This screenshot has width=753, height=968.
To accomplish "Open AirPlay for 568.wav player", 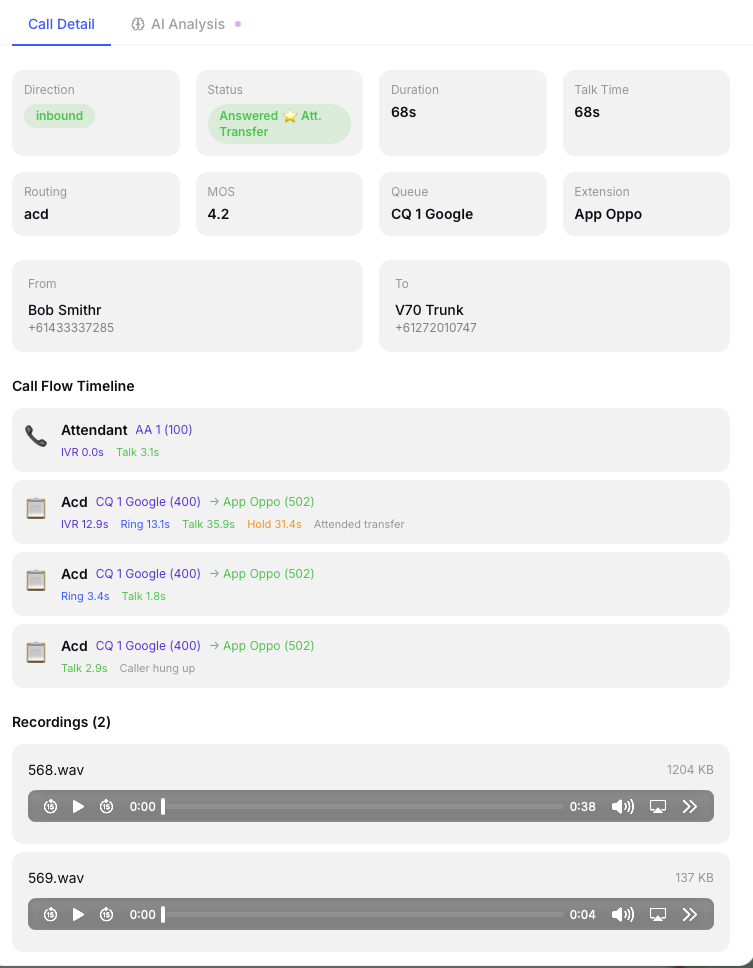I will coord(657,806).
